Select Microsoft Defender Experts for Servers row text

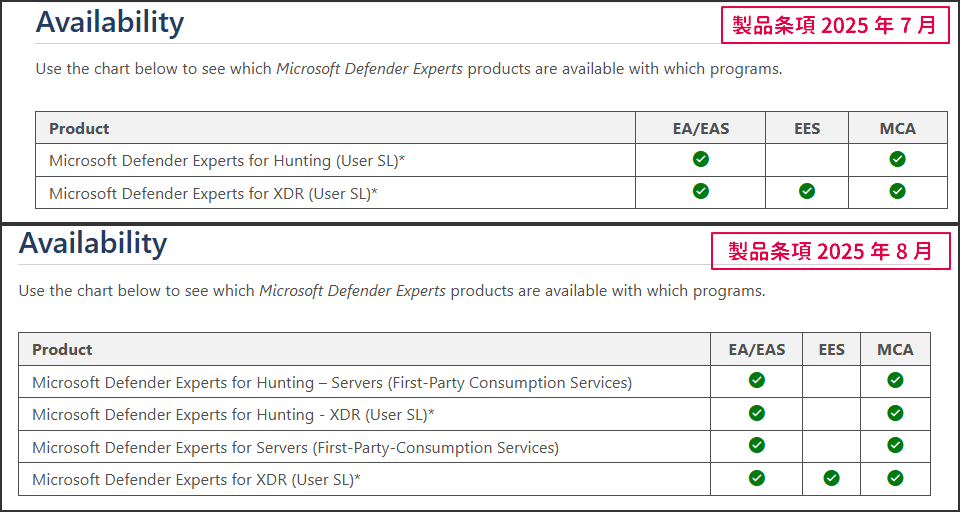tap(295, 448)
